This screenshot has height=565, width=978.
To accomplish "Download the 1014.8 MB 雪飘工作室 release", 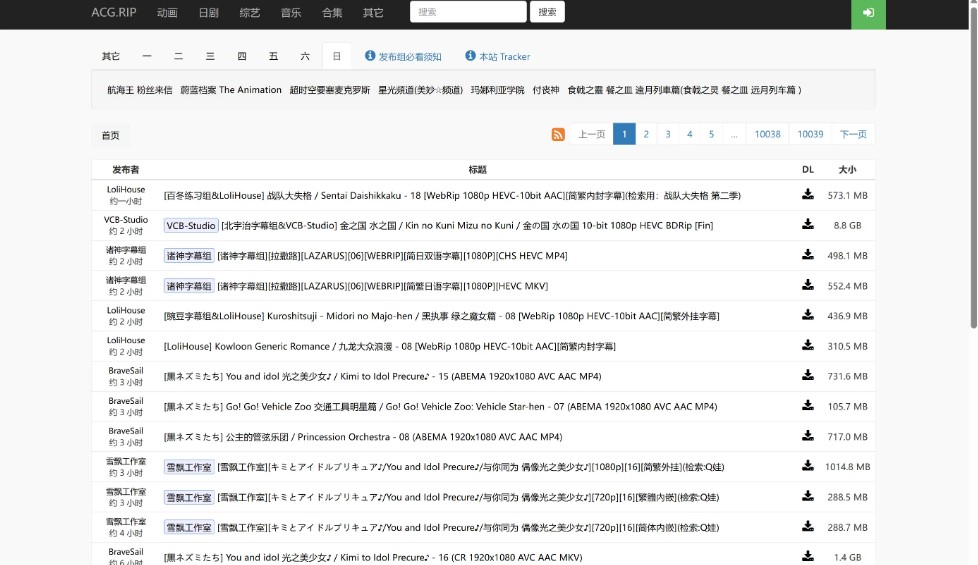I will click(x=807, y=466).
